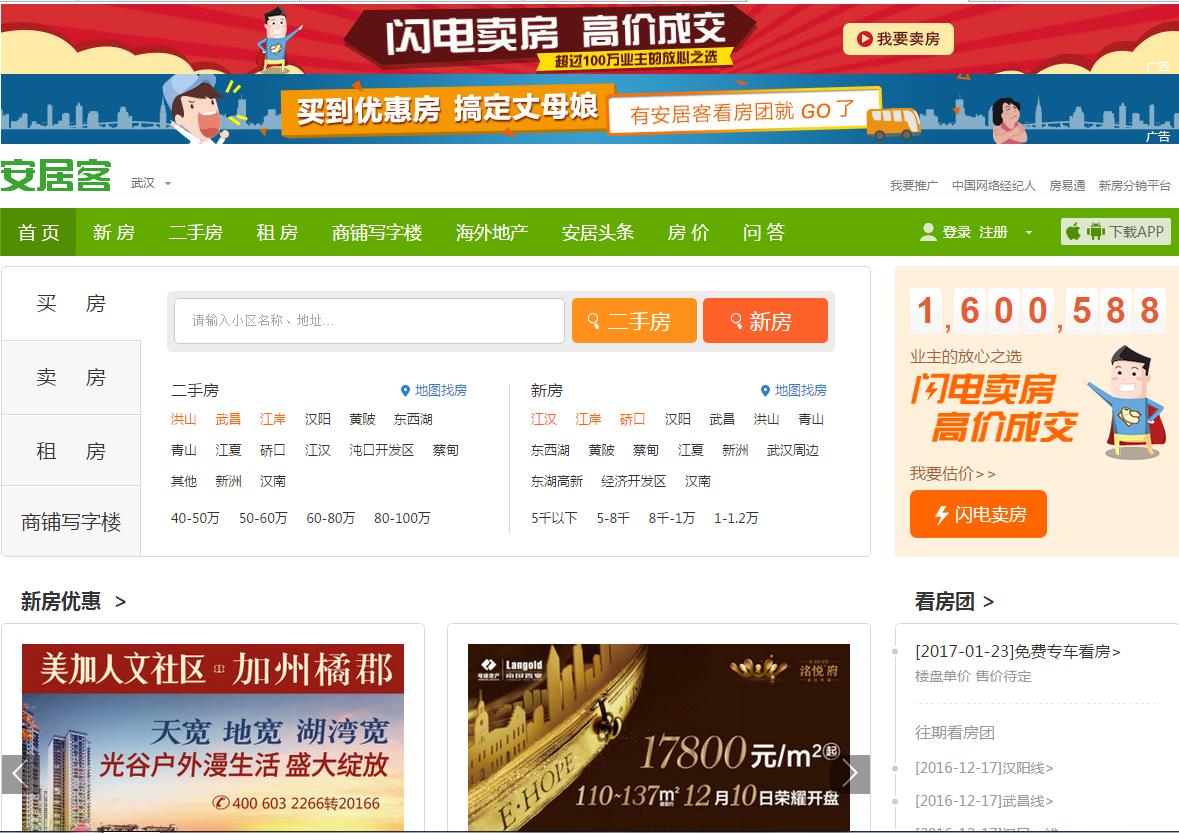Open 安居头条 navigation item
Screen dimensions: 1179x833
pyautogui.click(x=598, y=232)
